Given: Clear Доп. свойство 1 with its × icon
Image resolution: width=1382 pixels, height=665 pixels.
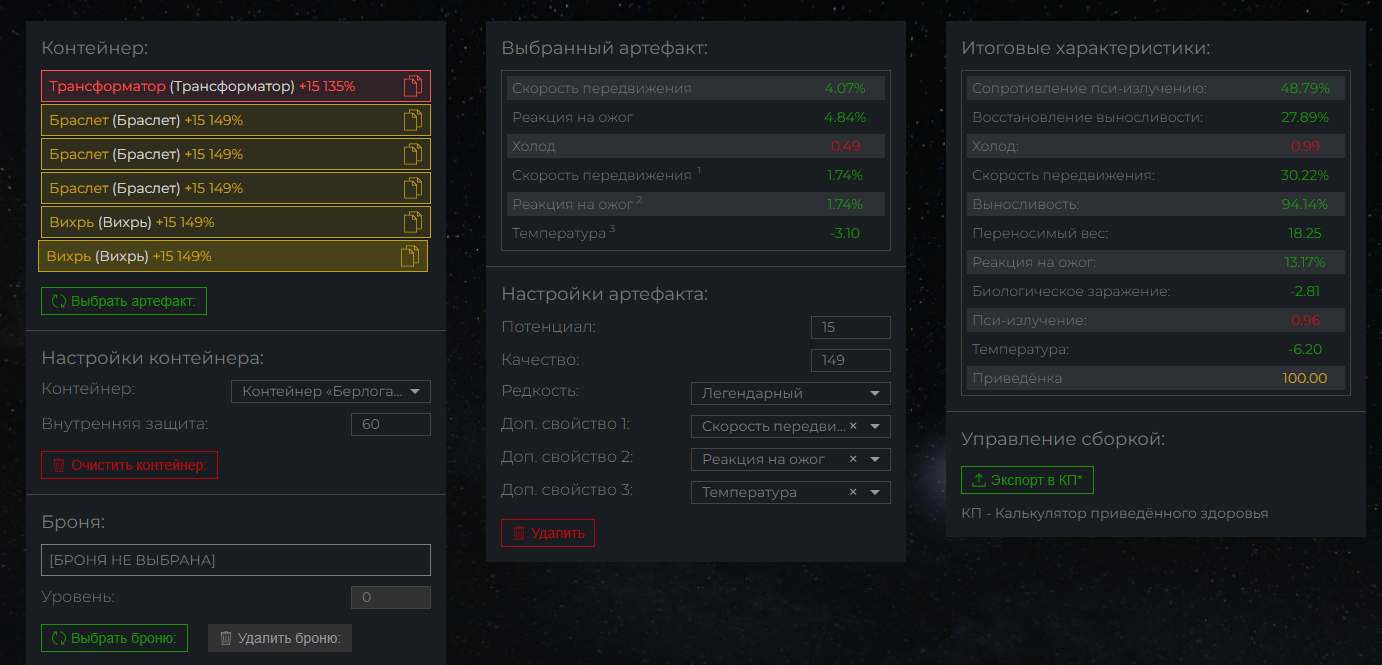Looking at the screenshot, I should point(853,426).
